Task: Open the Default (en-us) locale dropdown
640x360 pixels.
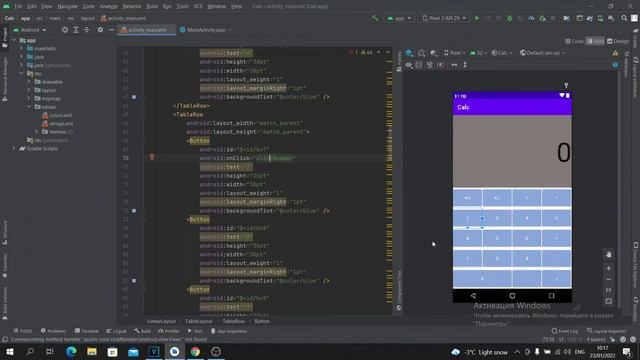Action: coord(542,53)
